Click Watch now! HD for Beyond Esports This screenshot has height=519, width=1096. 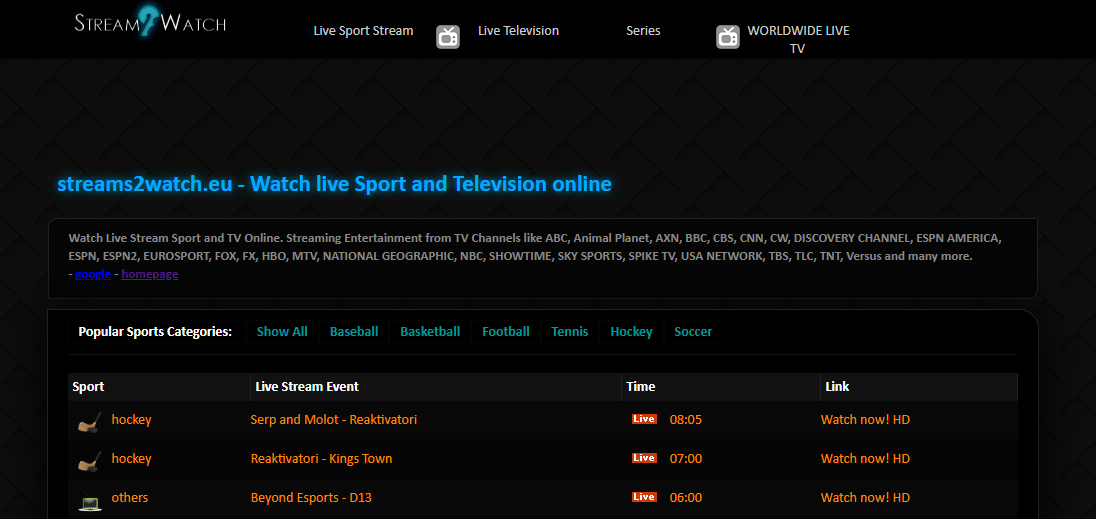pos(865,498)
